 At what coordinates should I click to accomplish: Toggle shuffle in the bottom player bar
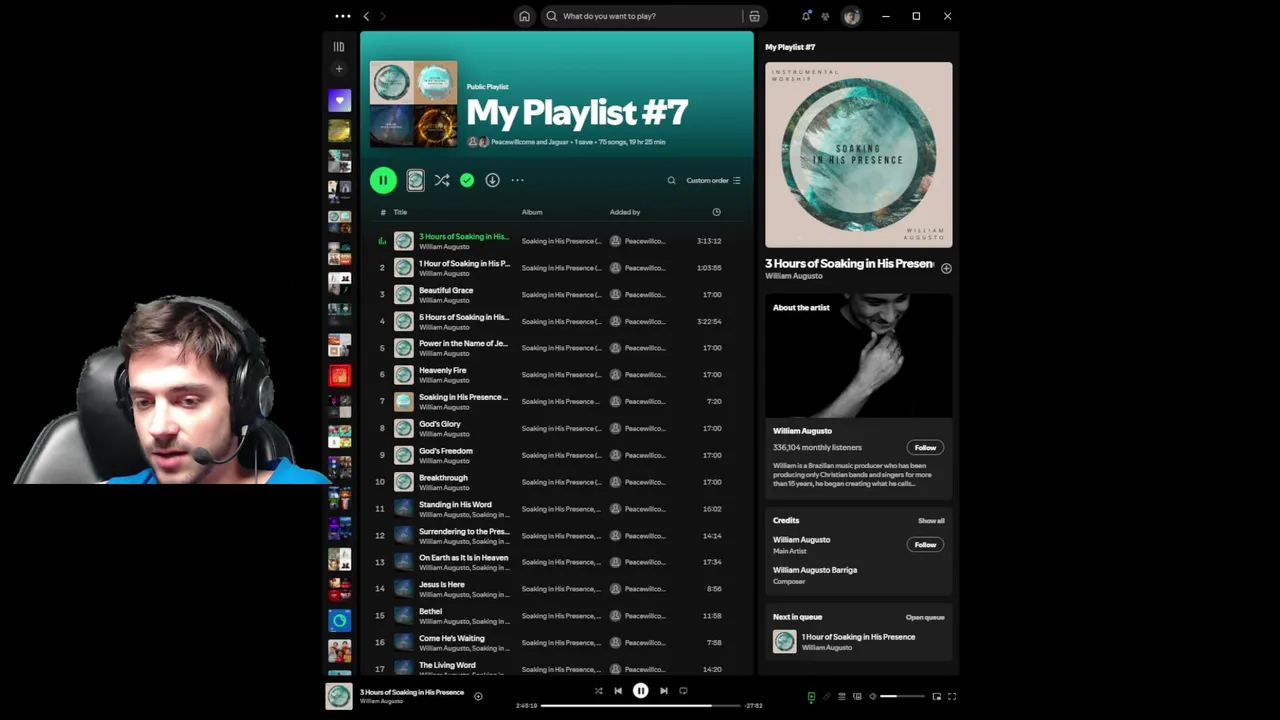[598, 691]
